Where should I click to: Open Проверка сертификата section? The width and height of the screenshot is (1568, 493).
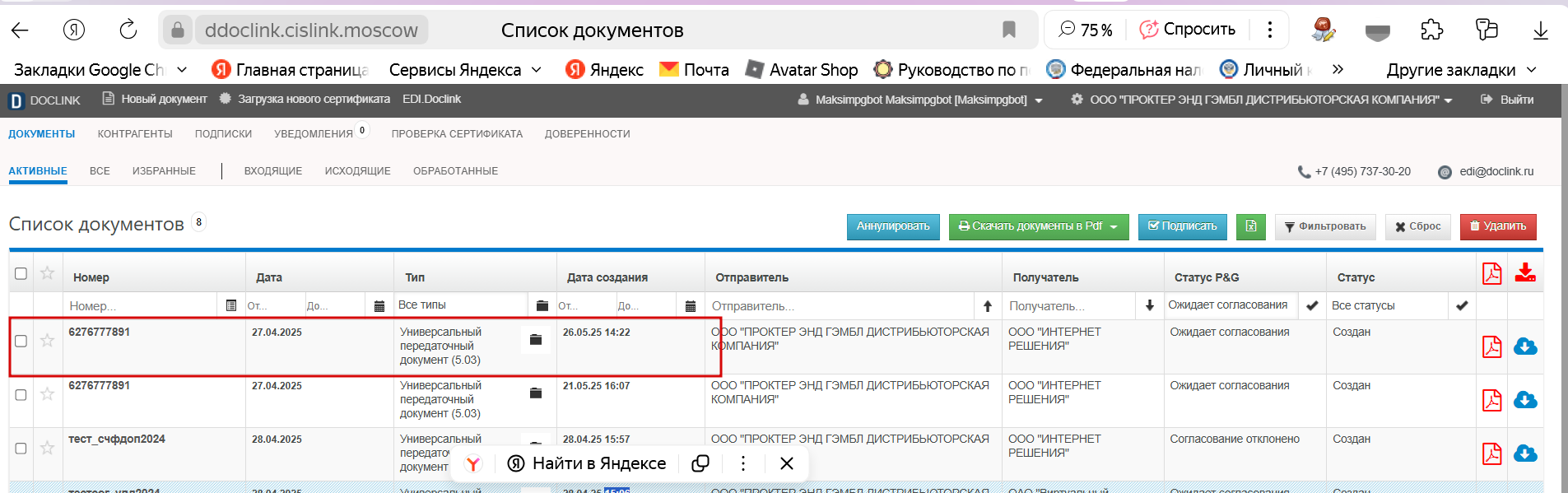(x=457, y=134)
